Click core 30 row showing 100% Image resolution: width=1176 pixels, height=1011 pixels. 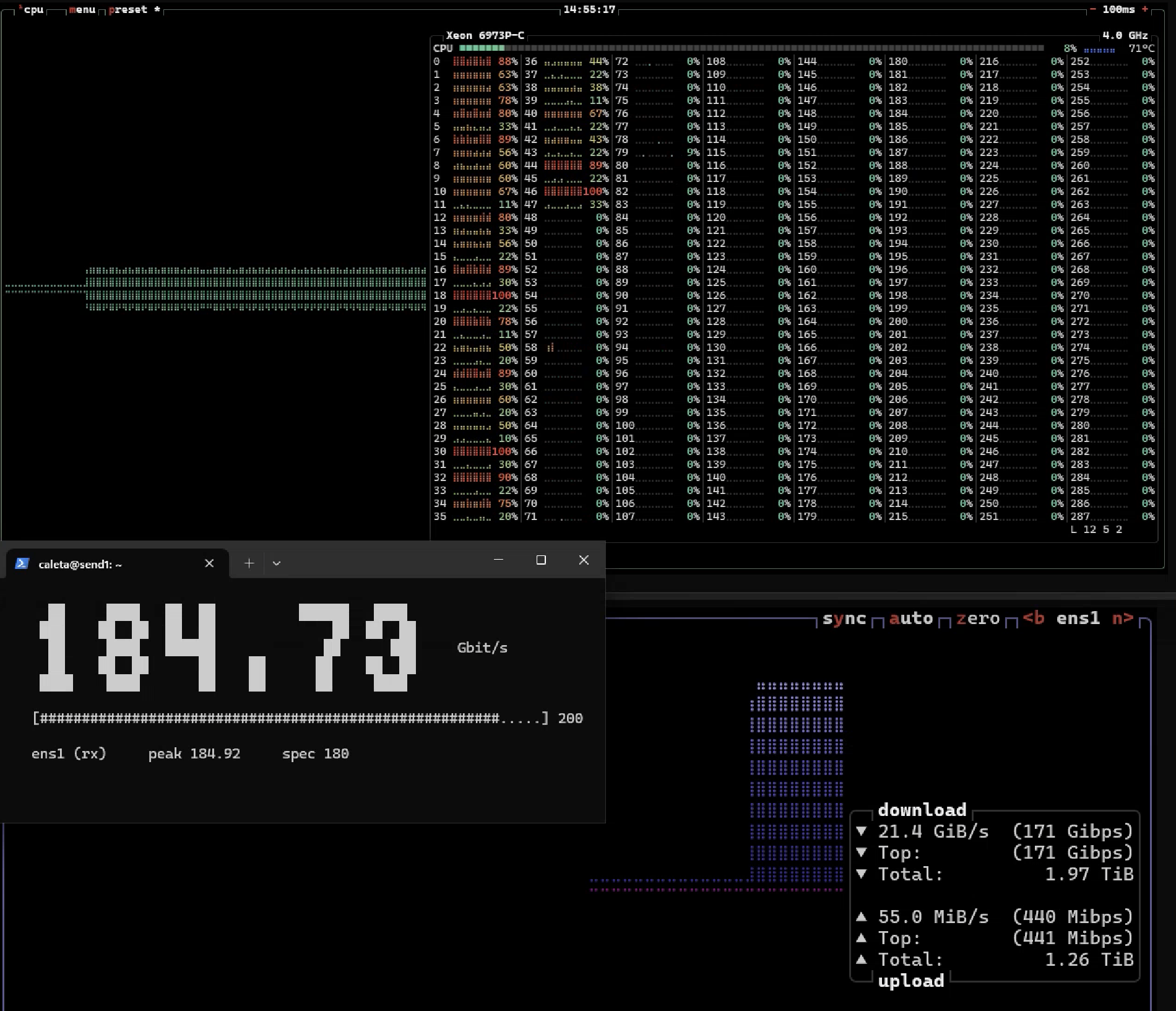(x=475, y=451)
